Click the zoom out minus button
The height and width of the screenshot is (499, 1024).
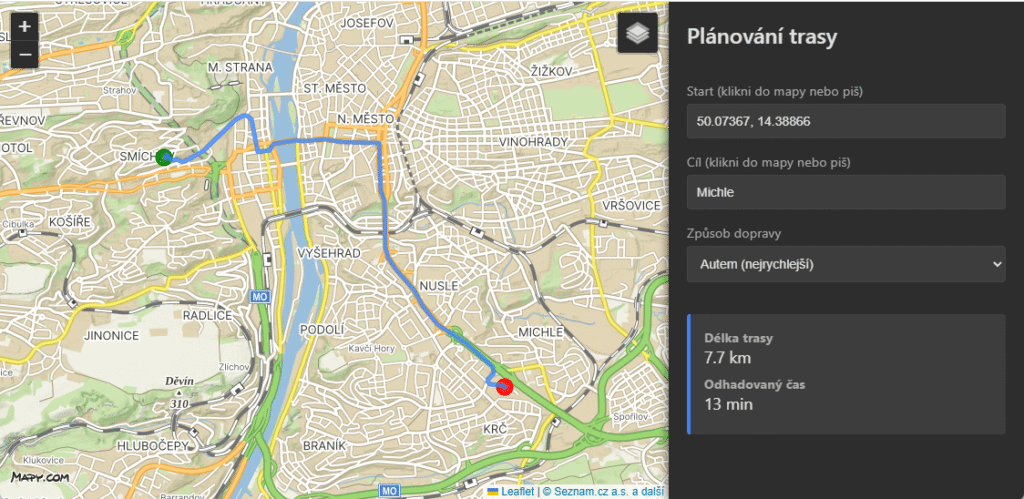pyautogui.click(x=25, y=54)
